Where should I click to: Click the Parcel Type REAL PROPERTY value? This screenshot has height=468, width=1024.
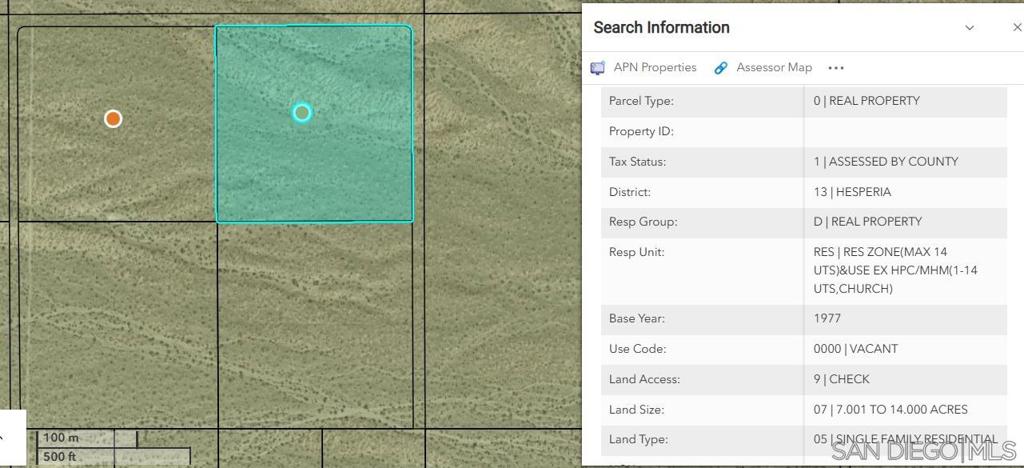pyautogui.click(x=866, y=101)
